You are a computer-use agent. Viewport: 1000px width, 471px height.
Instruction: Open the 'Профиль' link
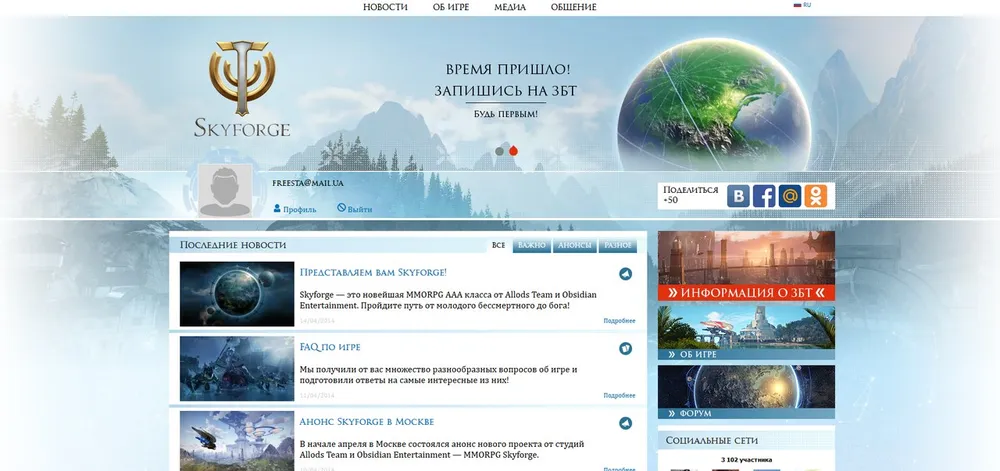tap(295, 209)
